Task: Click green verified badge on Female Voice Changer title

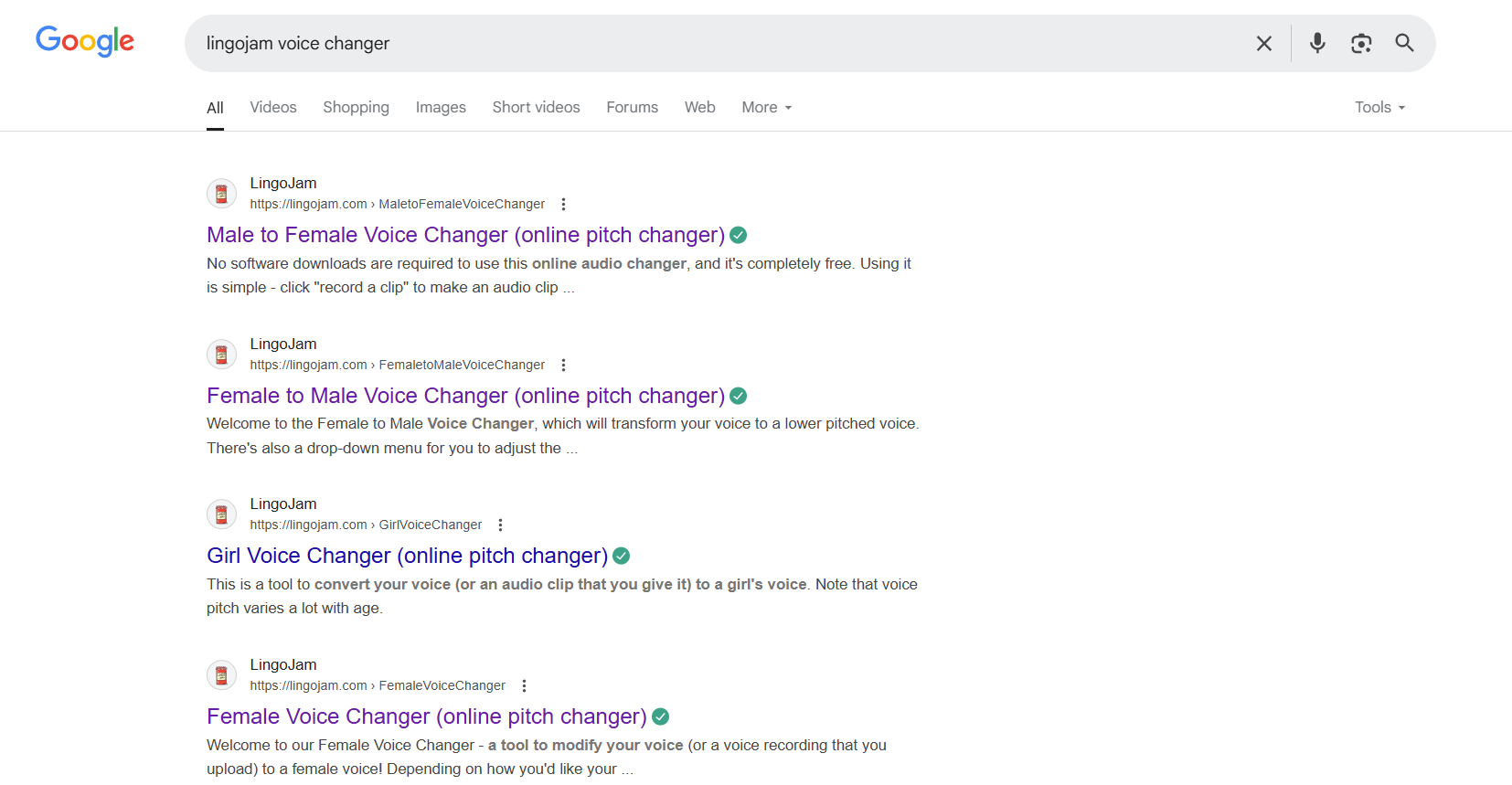Action: (x=661, y=716)
